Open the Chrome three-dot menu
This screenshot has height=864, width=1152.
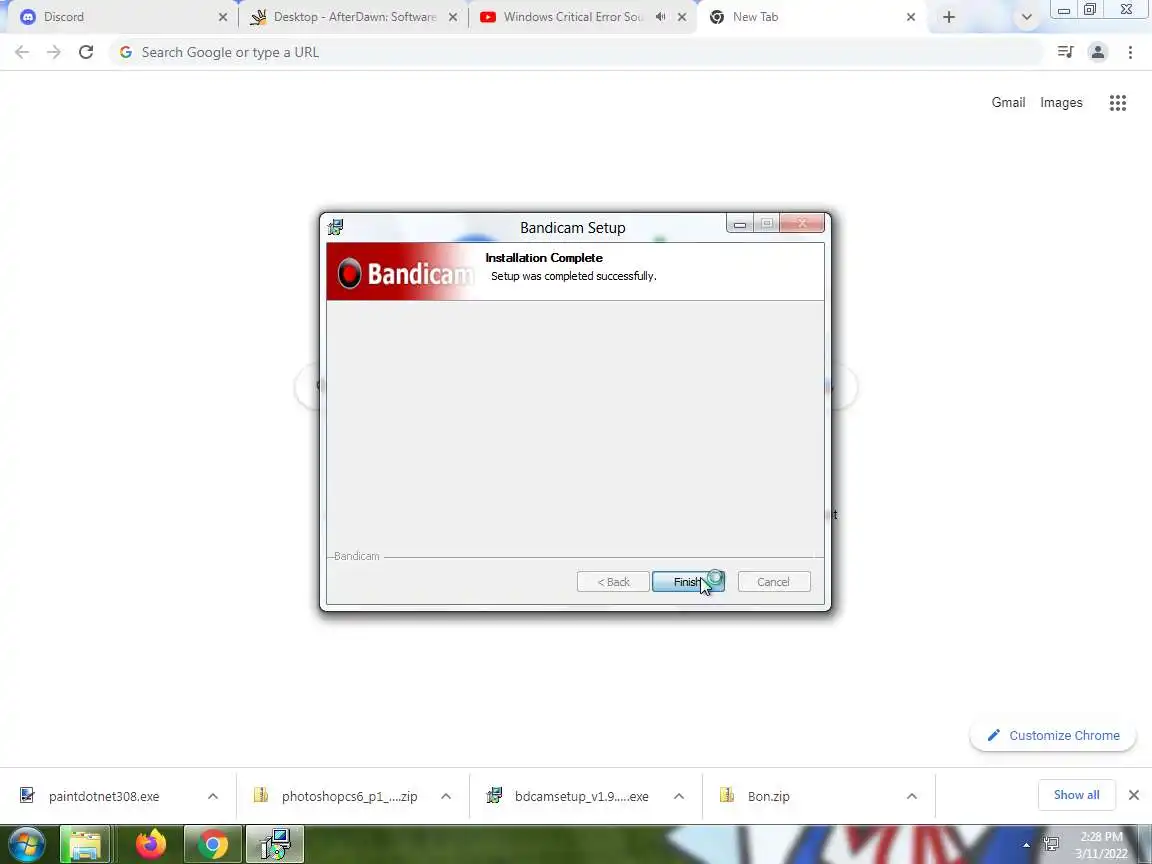(x=1130, y=52)
